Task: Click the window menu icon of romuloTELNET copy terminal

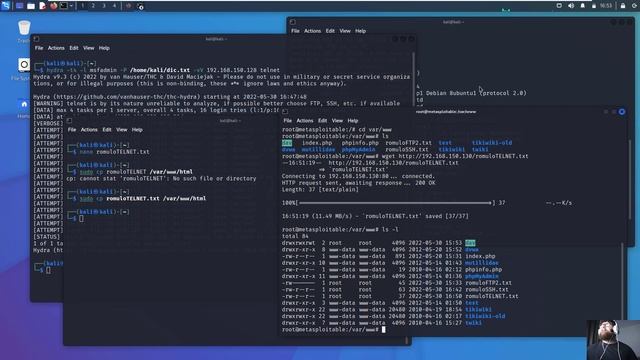Action: pos(69,121)
